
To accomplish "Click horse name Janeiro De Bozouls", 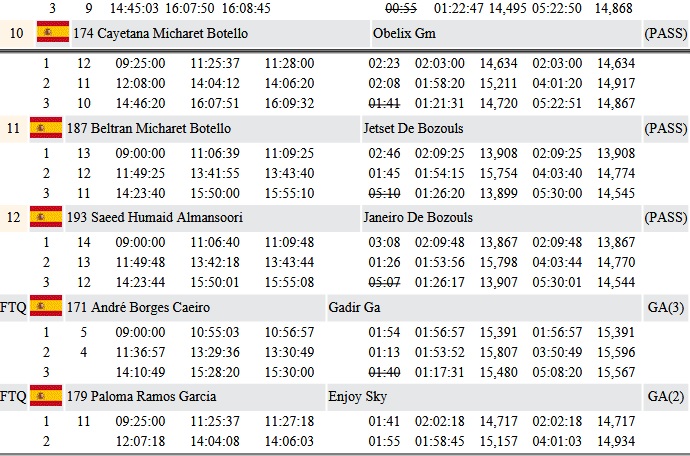I will tap(418, 217).
